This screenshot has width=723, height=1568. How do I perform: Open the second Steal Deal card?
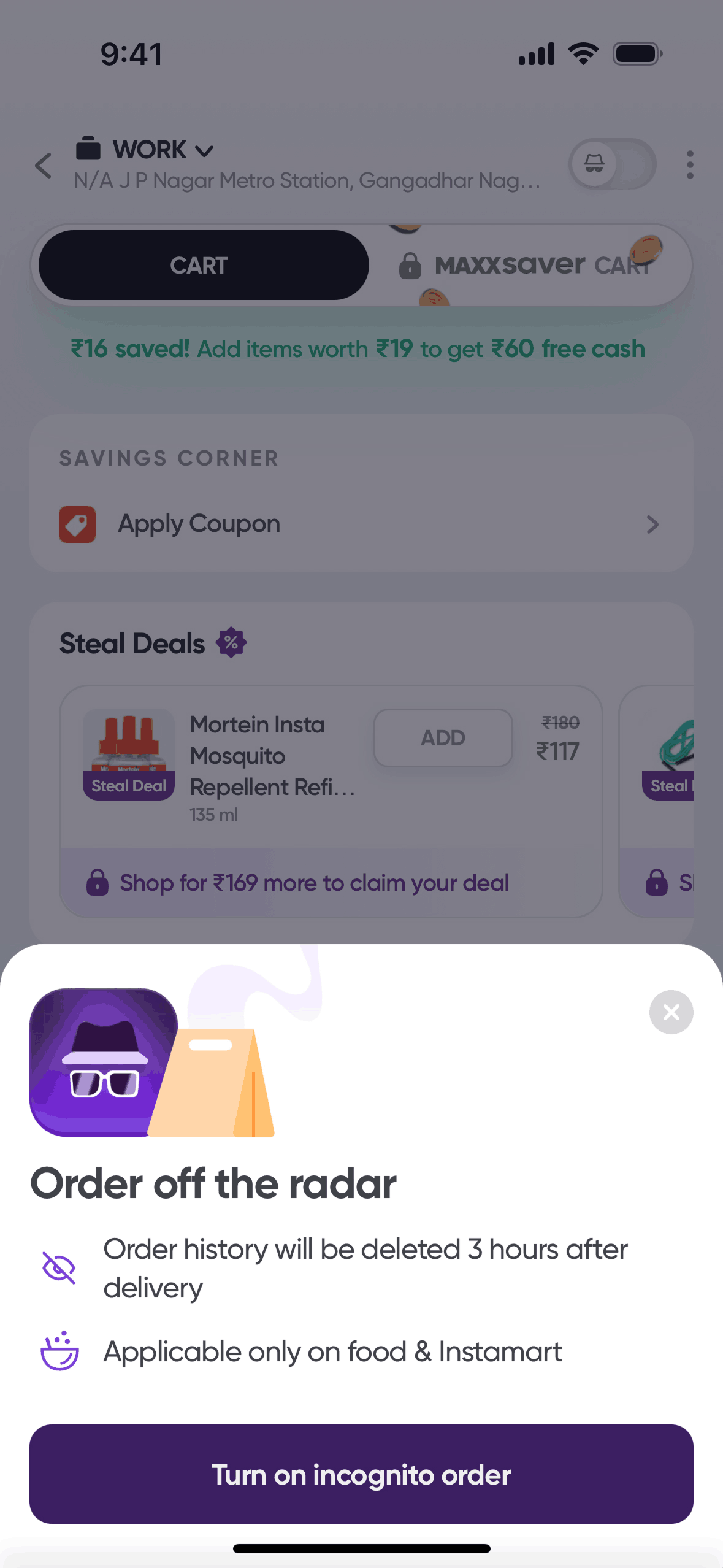[x=656, y=801]
